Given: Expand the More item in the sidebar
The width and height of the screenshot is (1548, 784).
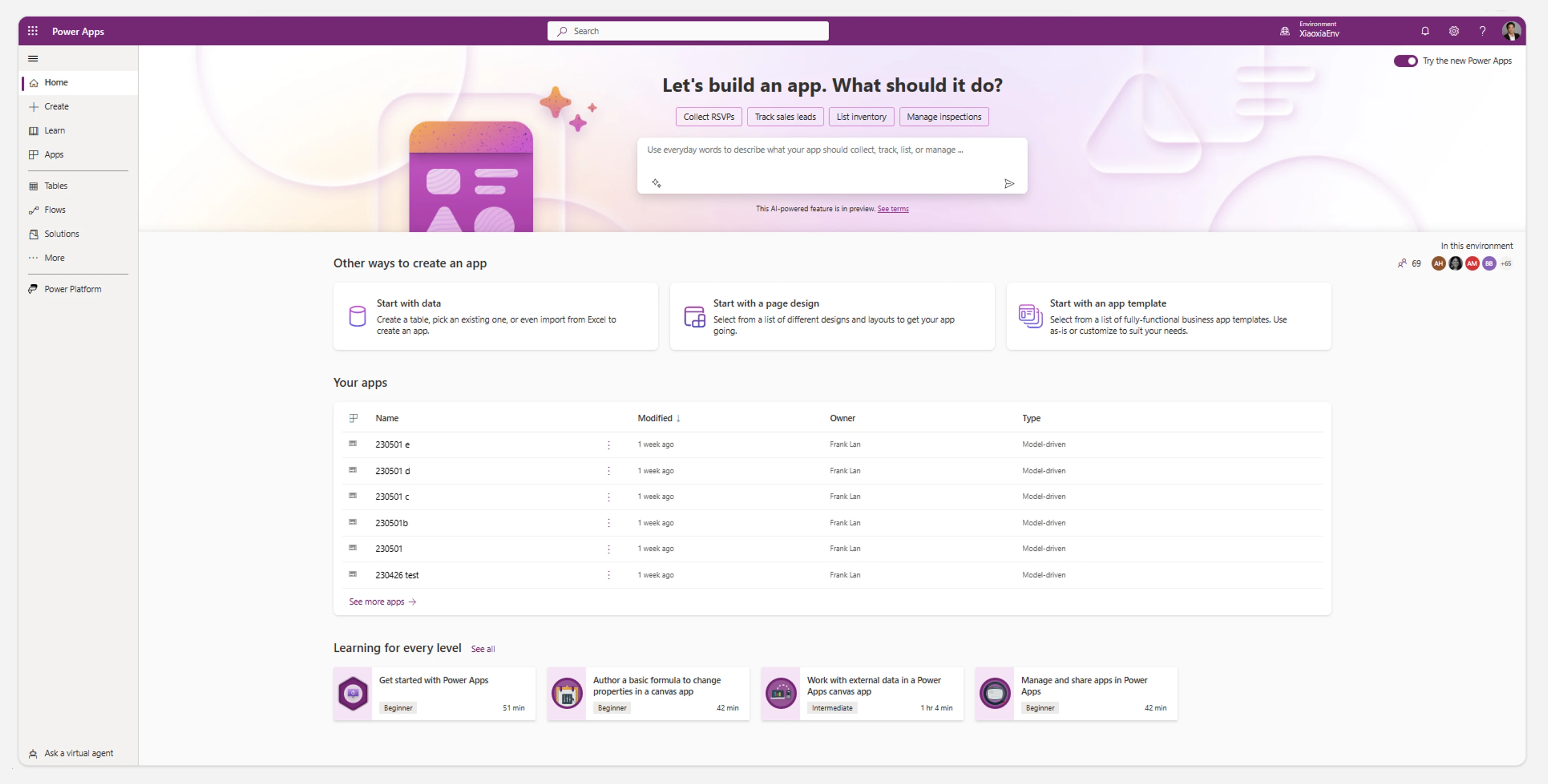Looking at the screenshot, I should click(54, 258).
